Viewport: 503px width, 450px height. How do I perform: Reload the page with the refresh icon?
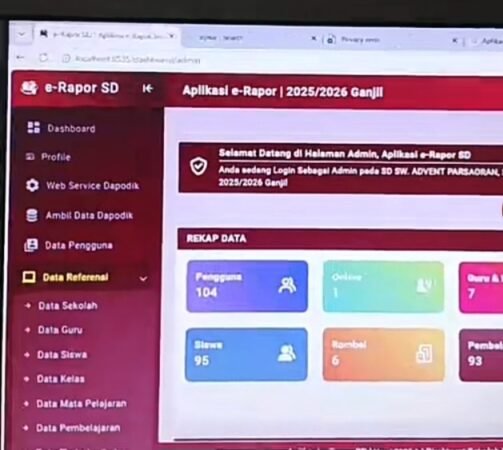pos(43,58)
